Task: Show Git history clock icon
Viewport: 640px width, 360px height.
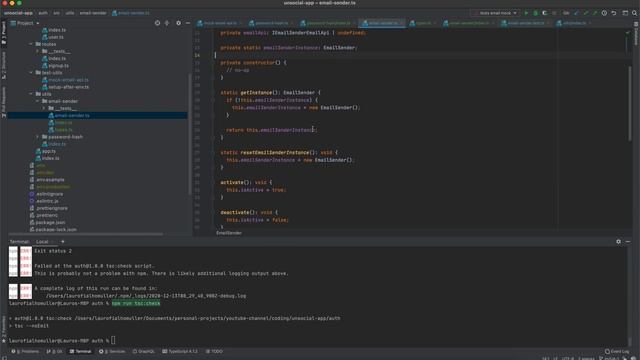Action: coord(604,13)
